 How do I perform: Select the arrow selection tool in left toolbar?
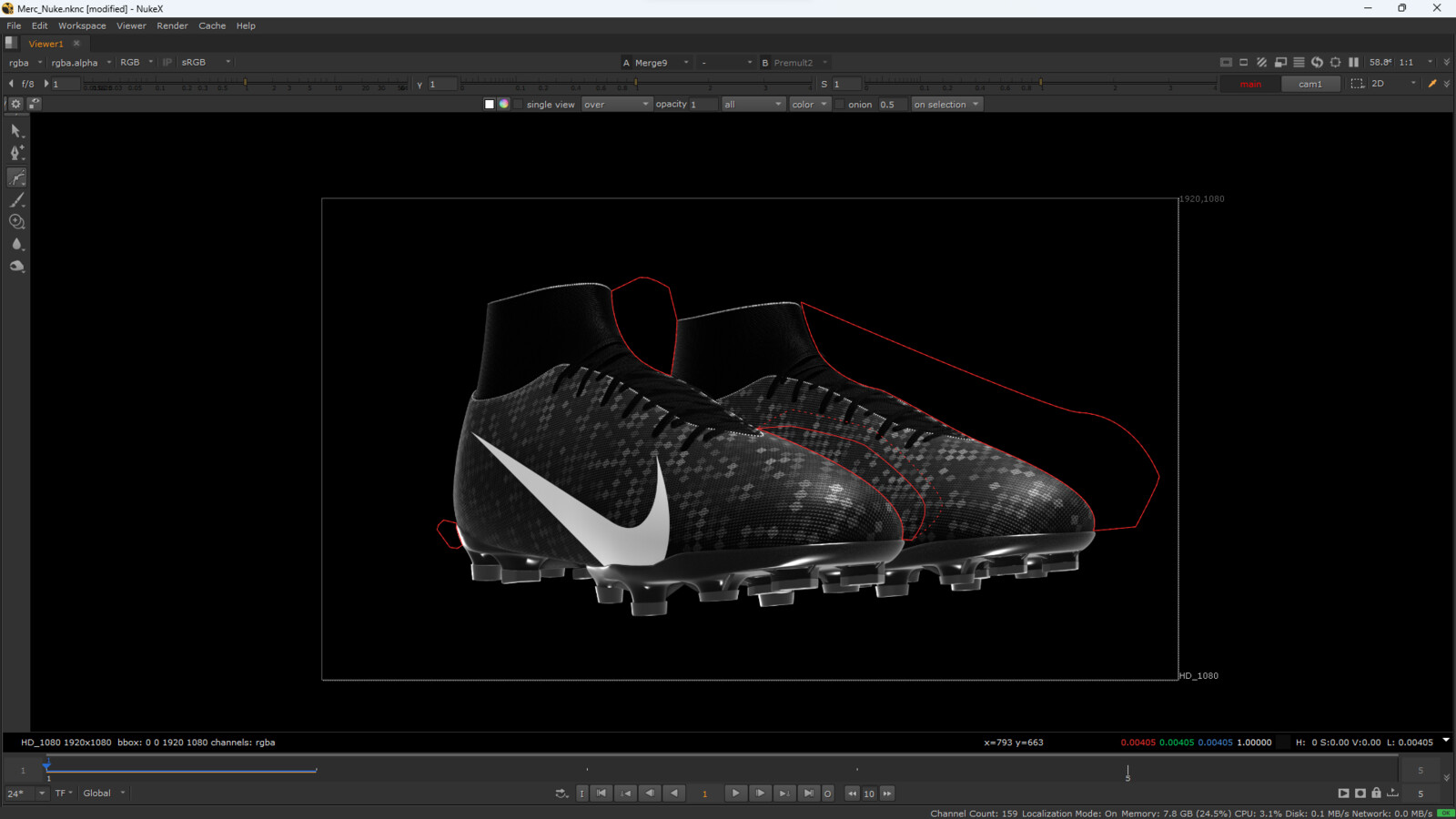(16, 131)
